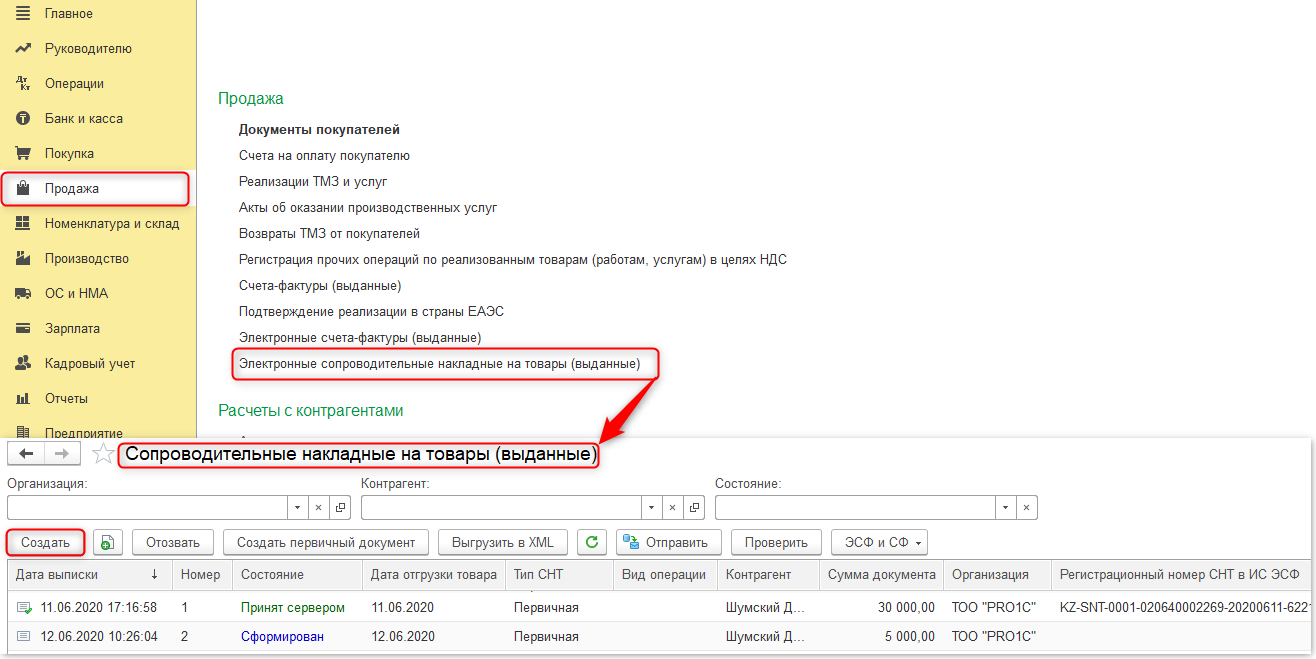
Task: Expand the Организация dropdown list
Action: [x=298, y=507]
